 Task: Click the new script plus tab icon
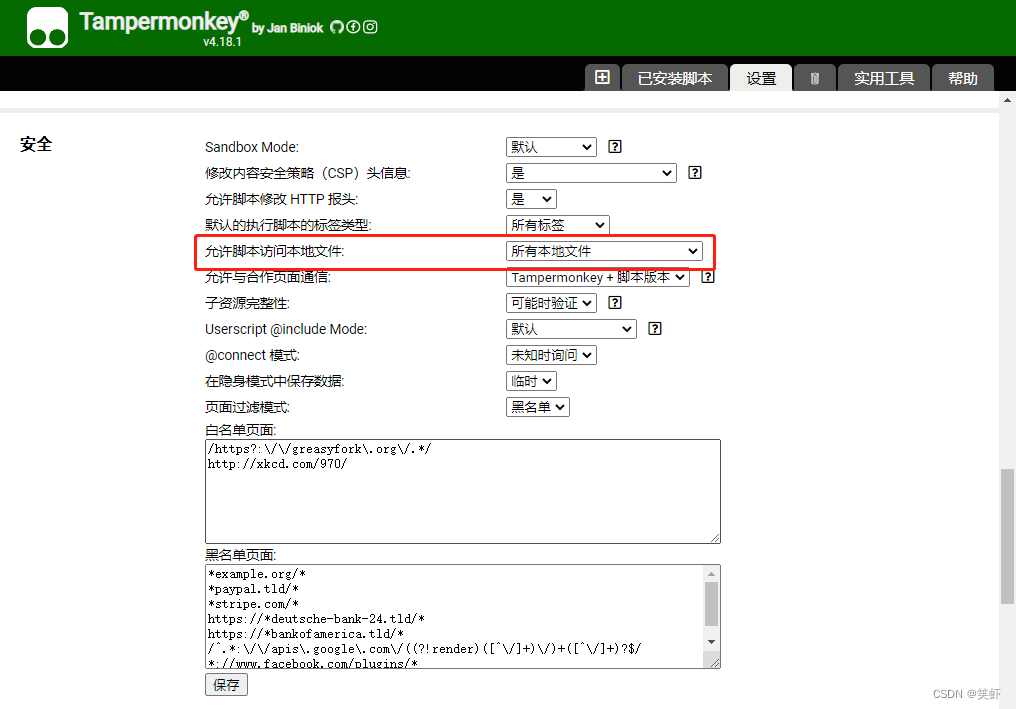pyautogui.click(x=602, y=78)
